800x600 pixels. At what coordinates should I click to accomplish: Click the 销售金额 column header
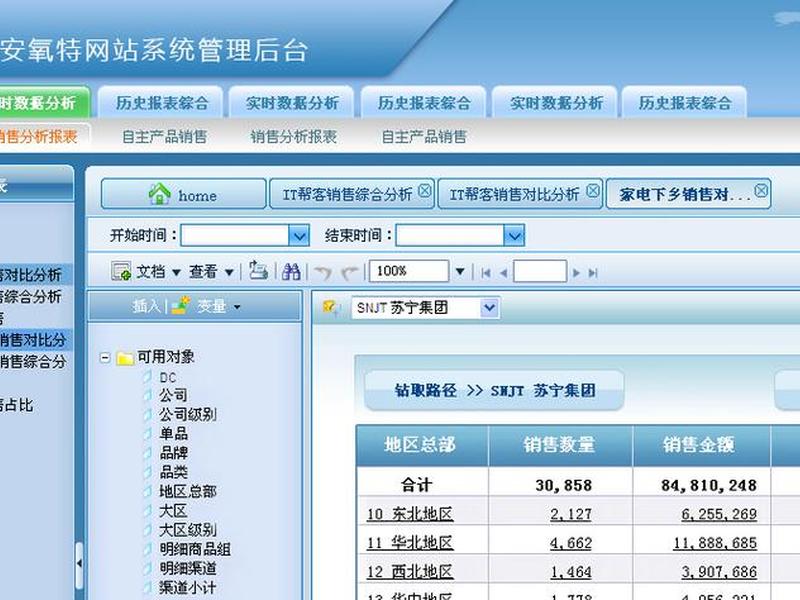pos(701,445)
